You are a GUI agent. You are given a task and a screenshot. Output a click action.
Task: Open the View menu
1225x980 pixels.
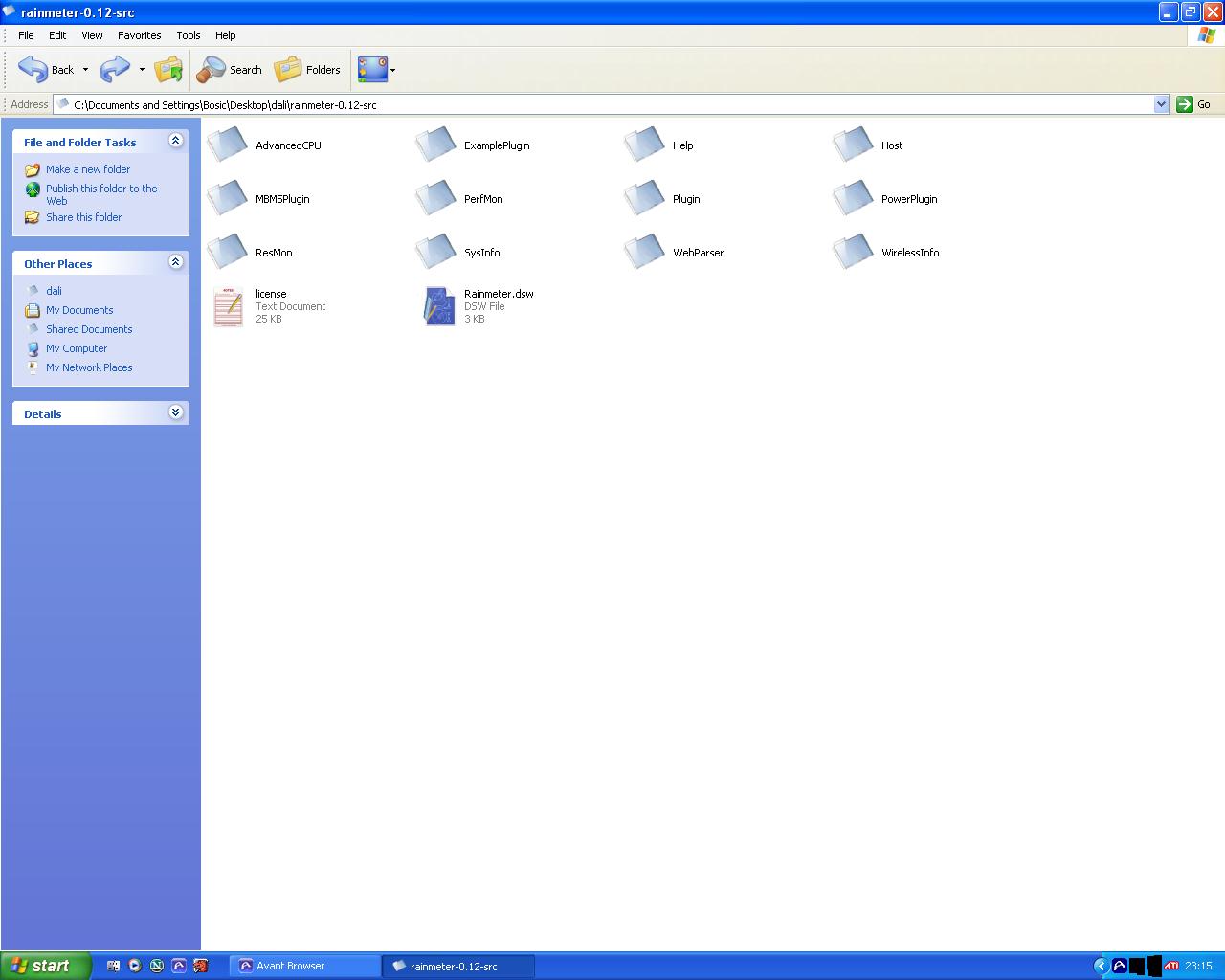pyautogui.click(x=92, y=35)
